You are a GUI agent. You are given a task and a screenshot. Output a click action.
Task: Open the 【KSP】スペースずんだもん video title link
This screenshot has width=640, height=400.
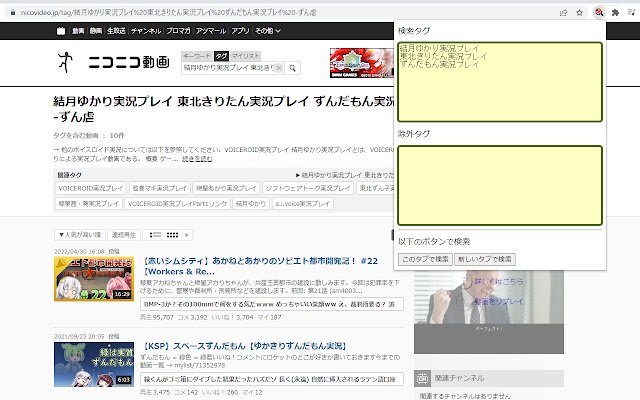tap(245, 346)
